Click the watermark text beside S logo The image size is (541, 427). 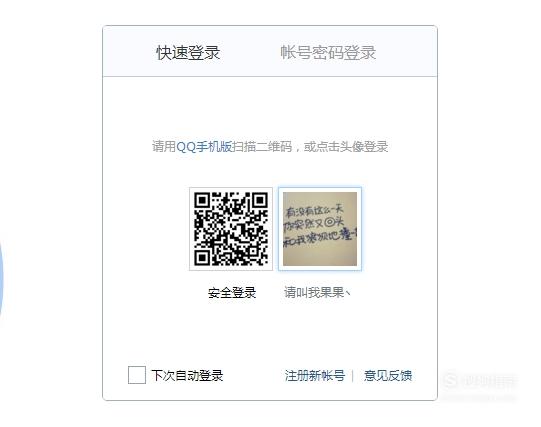click(489, 380)
